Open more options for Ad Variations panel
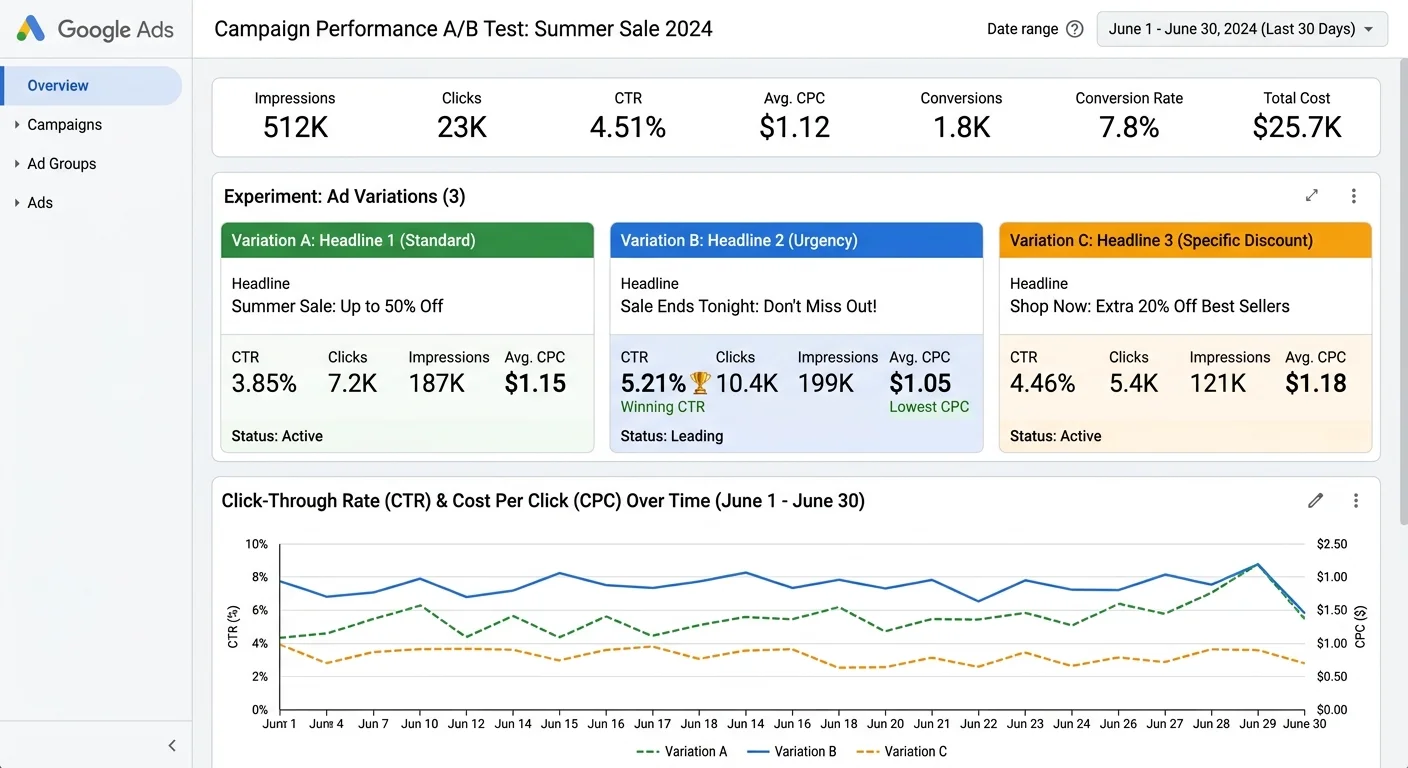The height and width of the screenshot is (768, 1408). [x=1354, y=196]
